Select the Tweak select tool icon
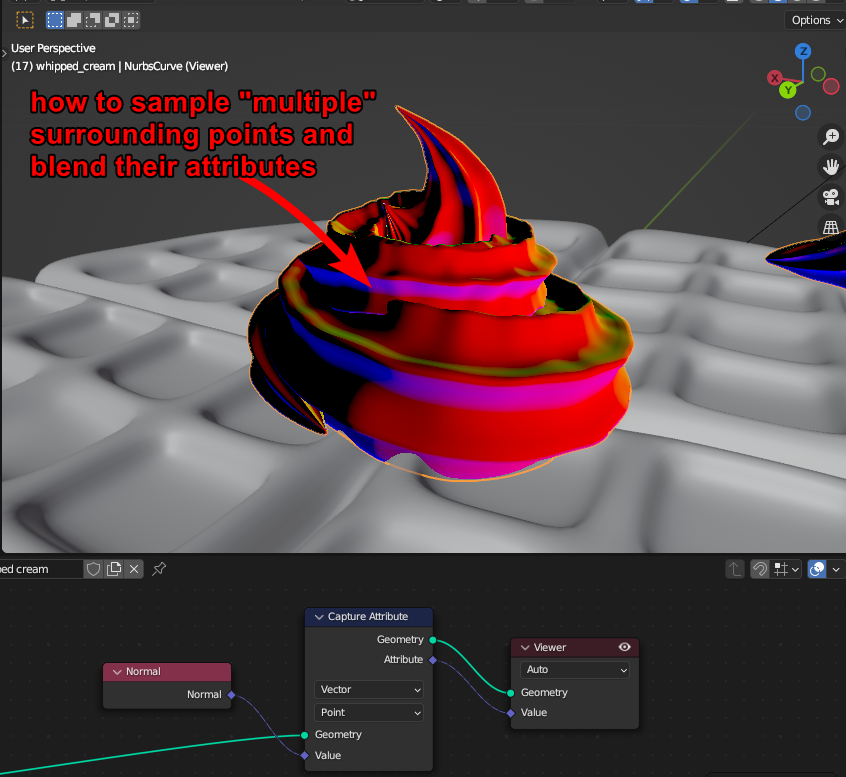Image resolution: width=846 pixels, height=777 pixels. 25,21
